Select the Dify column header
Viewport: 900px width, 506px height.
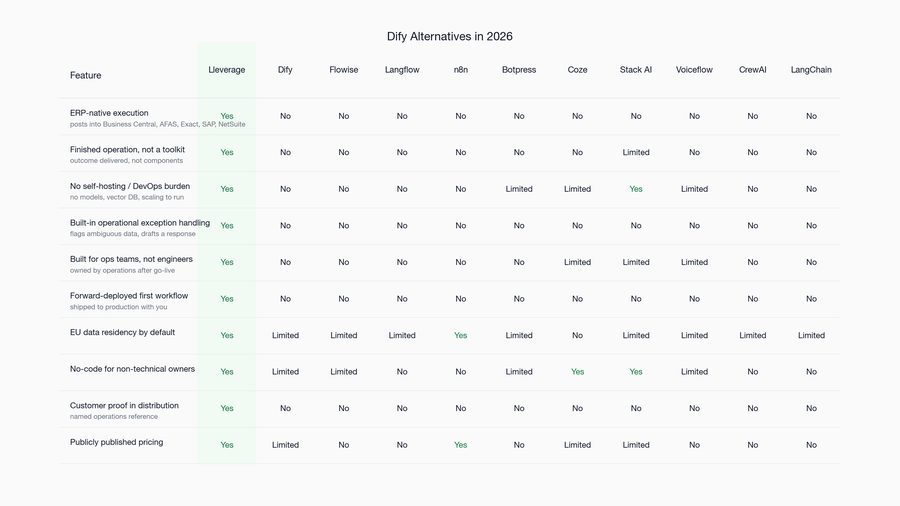(285, 69)
